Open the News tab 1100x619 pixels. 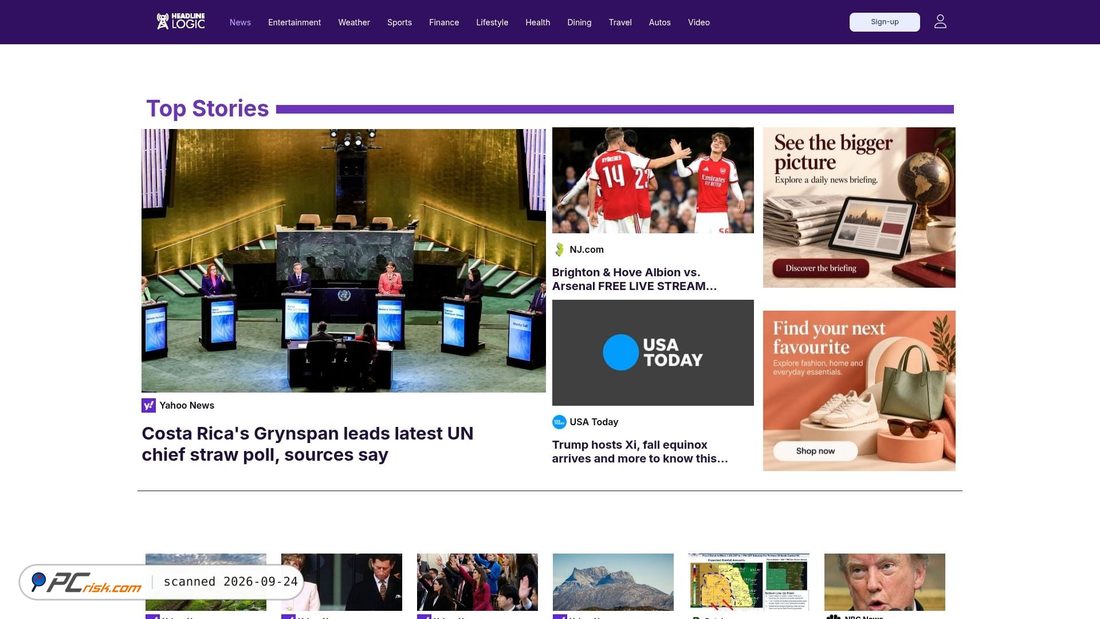pos(240,22)
